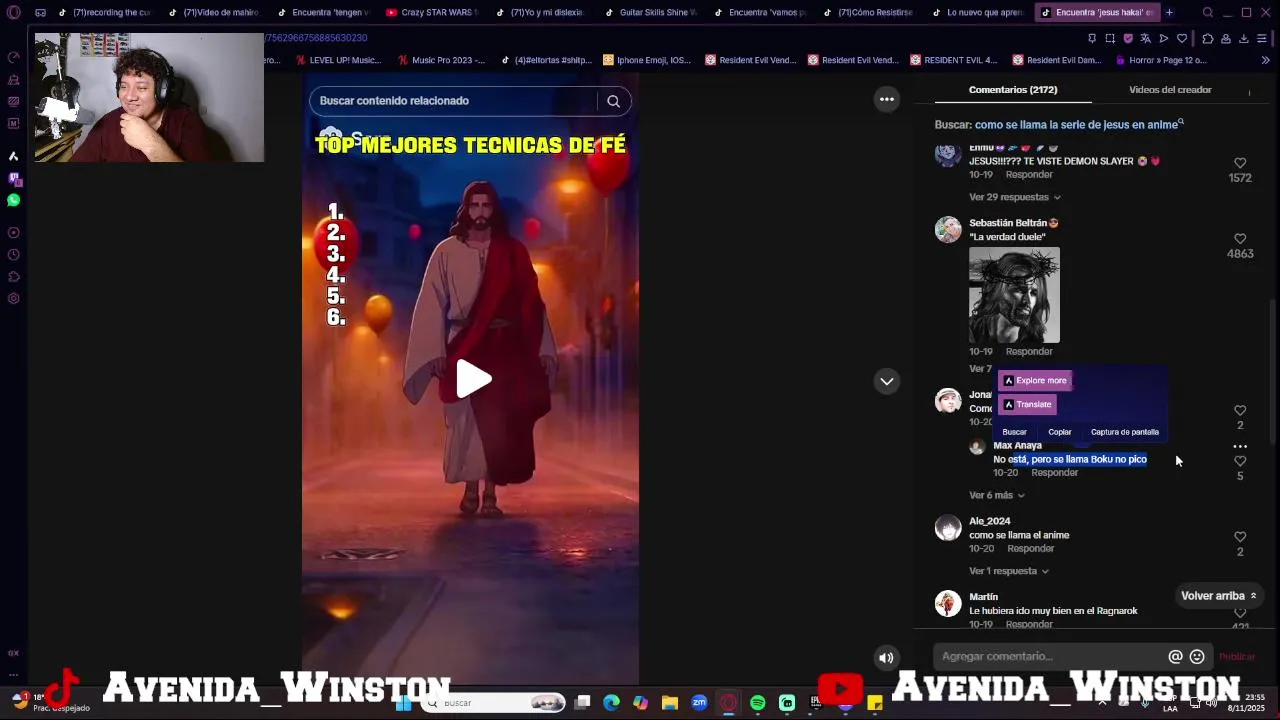
Task: Click the pin icon in address bar
Action: 1092,38
